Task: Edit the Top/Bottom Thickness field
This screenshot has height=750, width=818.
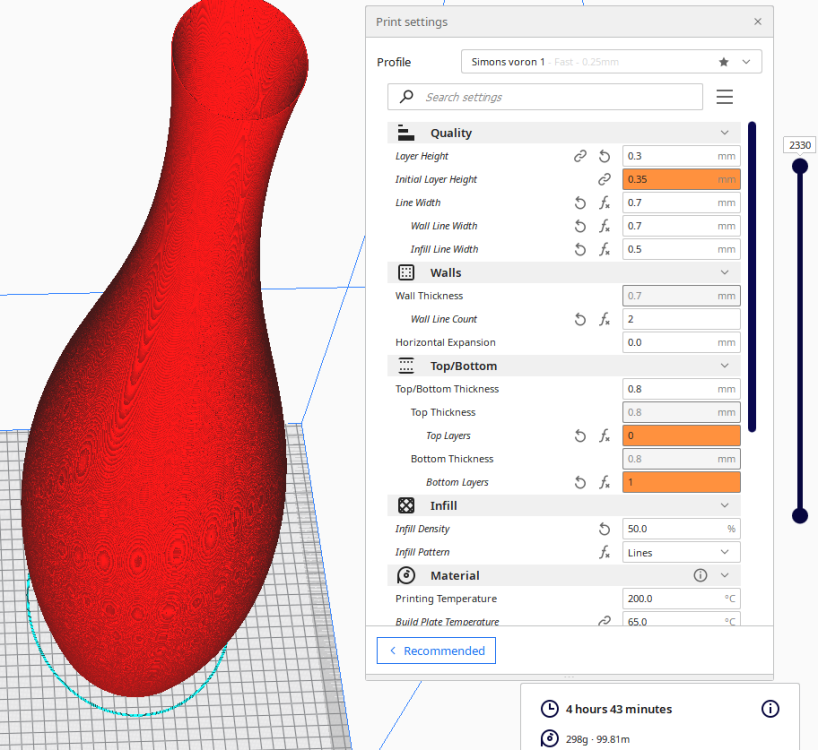Action: 681,389
